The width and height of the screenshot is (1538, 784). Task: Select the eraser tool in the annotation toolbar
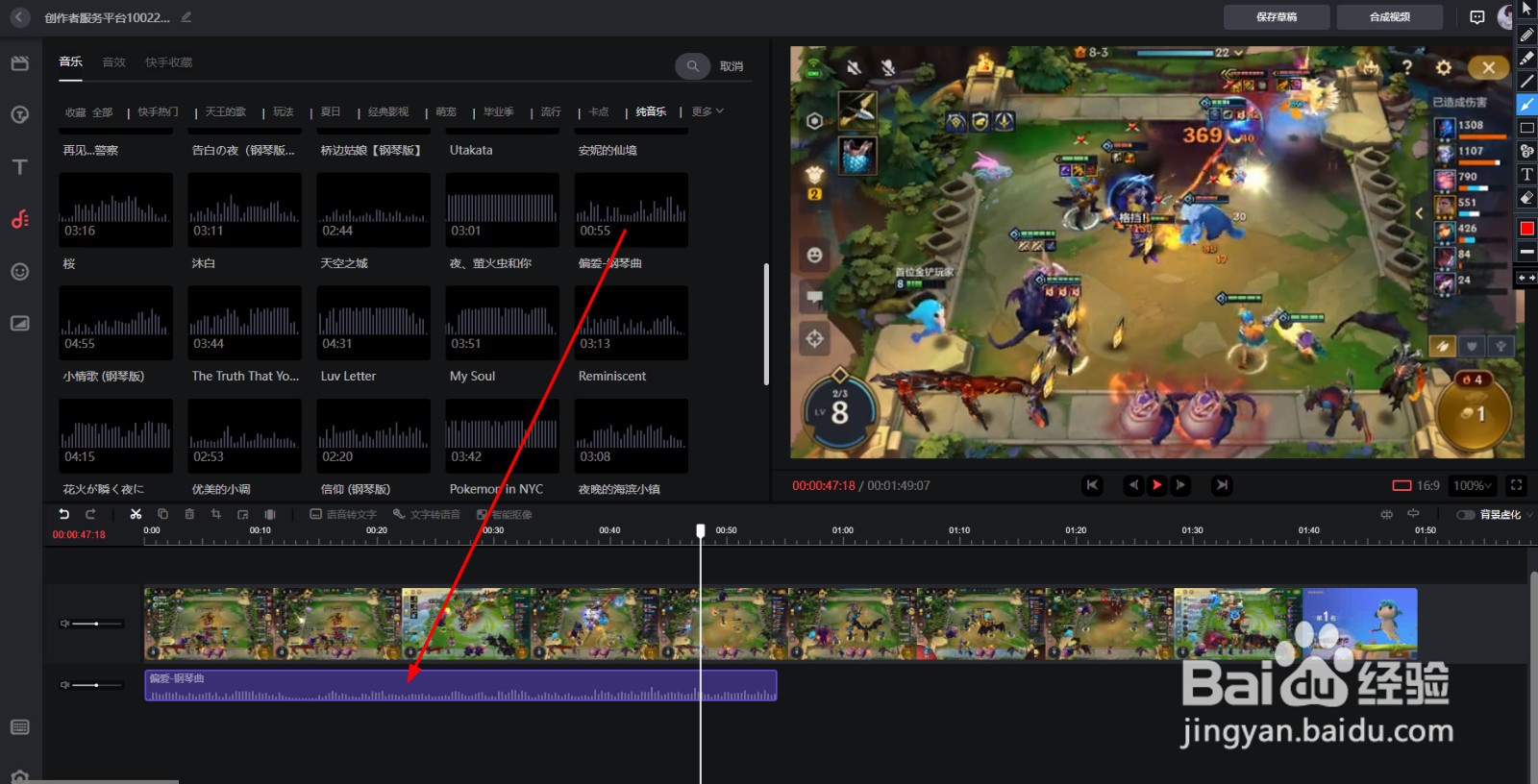[1526, 198]
